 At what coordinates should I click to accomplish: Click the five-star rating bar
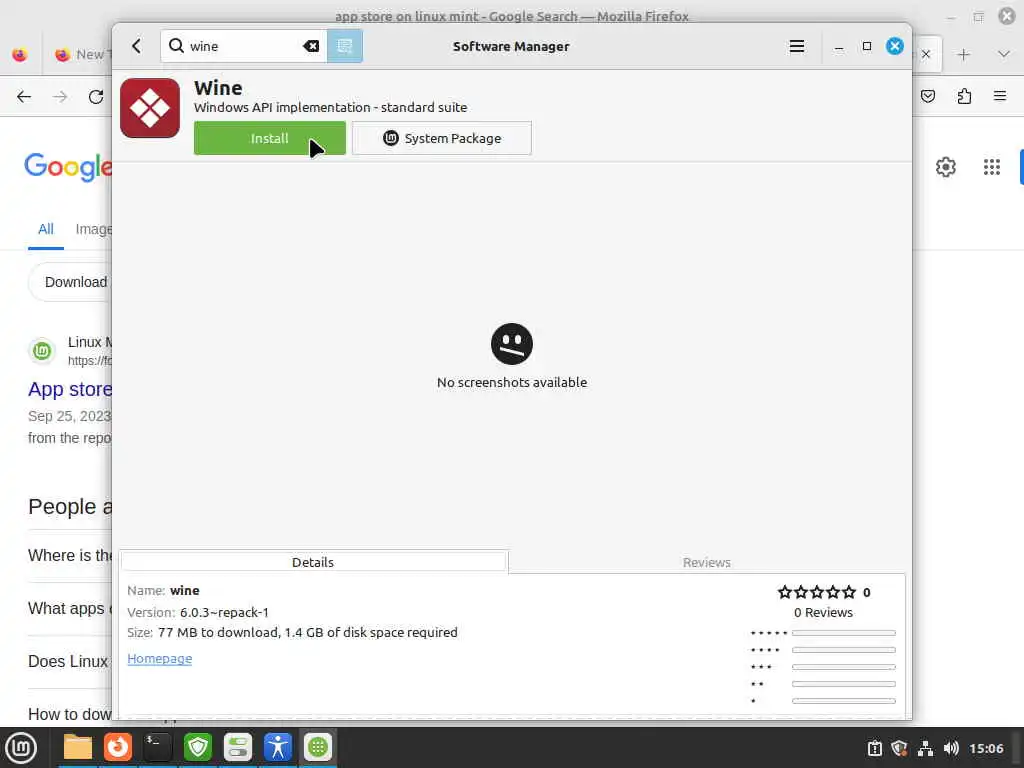click(x=843, y=633)
